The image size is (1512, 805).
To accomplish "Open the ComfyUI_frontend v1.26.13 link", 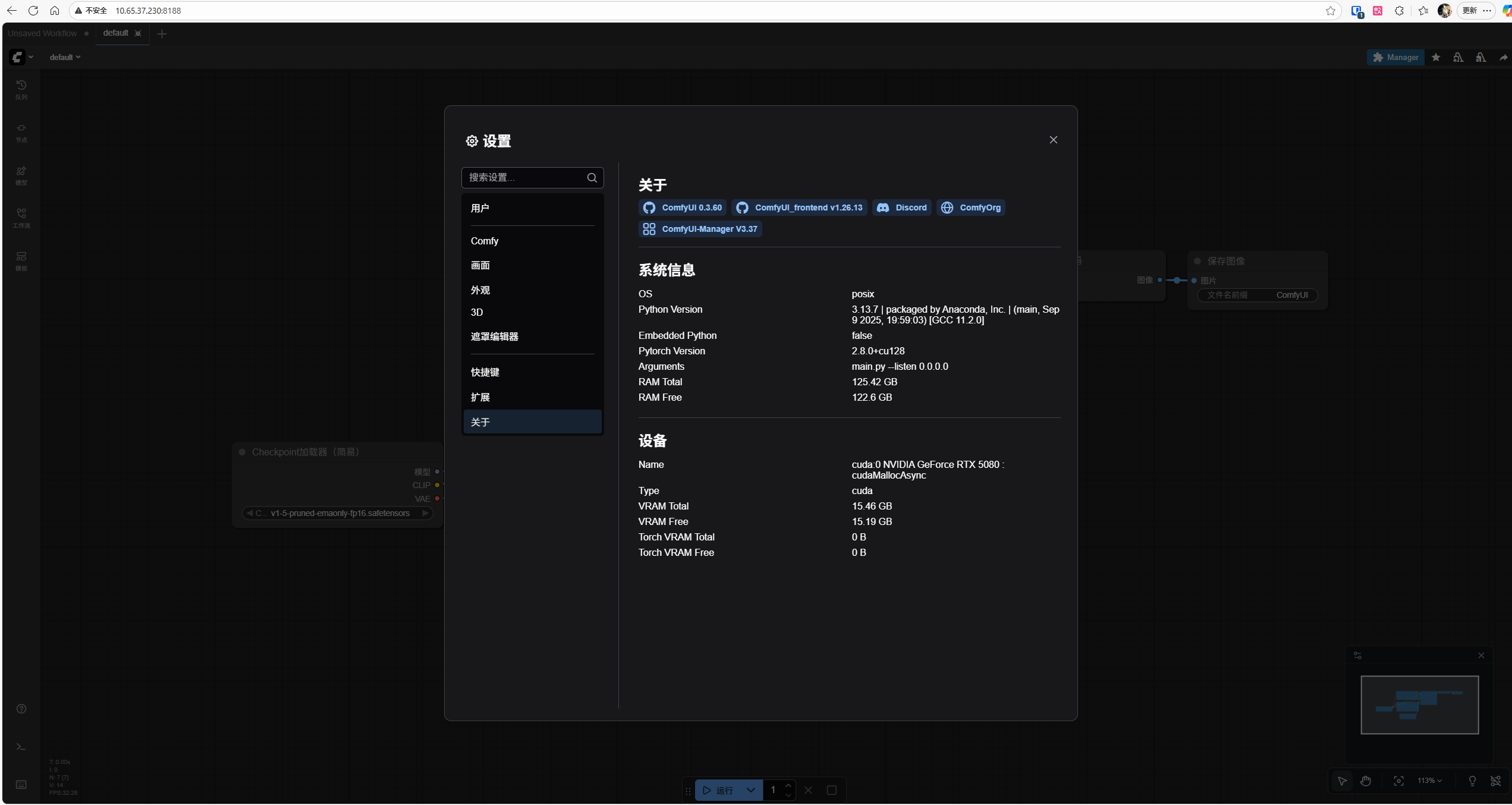I will click(x=799, y=207).
